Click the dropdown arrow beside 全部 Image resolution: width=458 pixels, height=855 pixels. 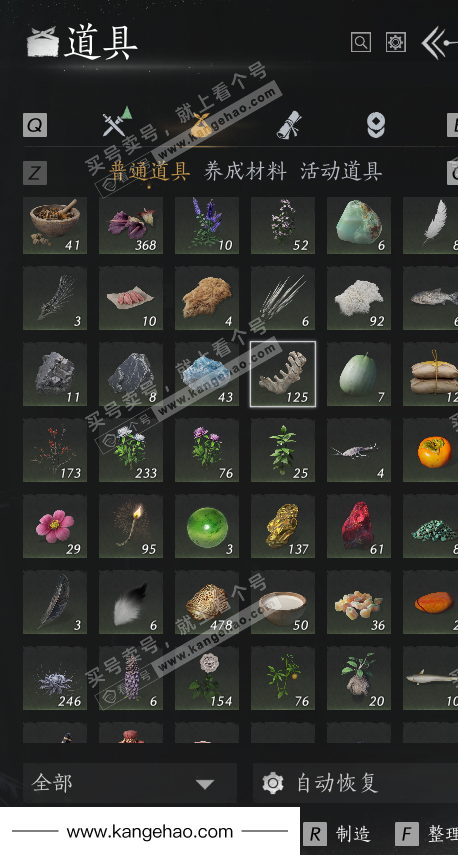coord(205,784)
